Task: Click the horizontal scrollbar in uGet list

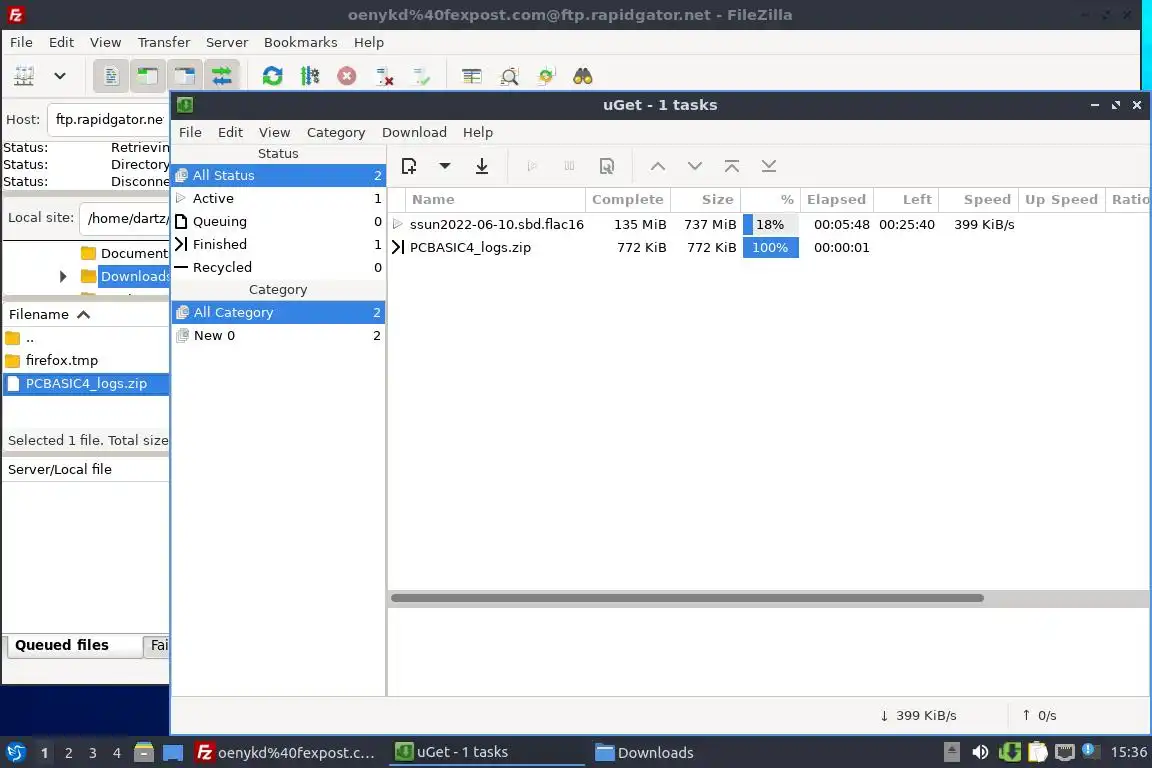Action: coord(687,598)
